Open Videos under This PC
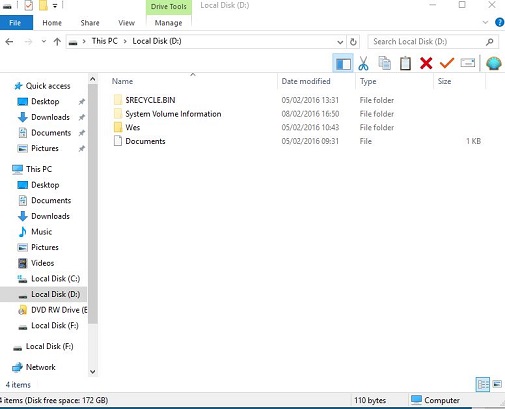 pos(42,263)
